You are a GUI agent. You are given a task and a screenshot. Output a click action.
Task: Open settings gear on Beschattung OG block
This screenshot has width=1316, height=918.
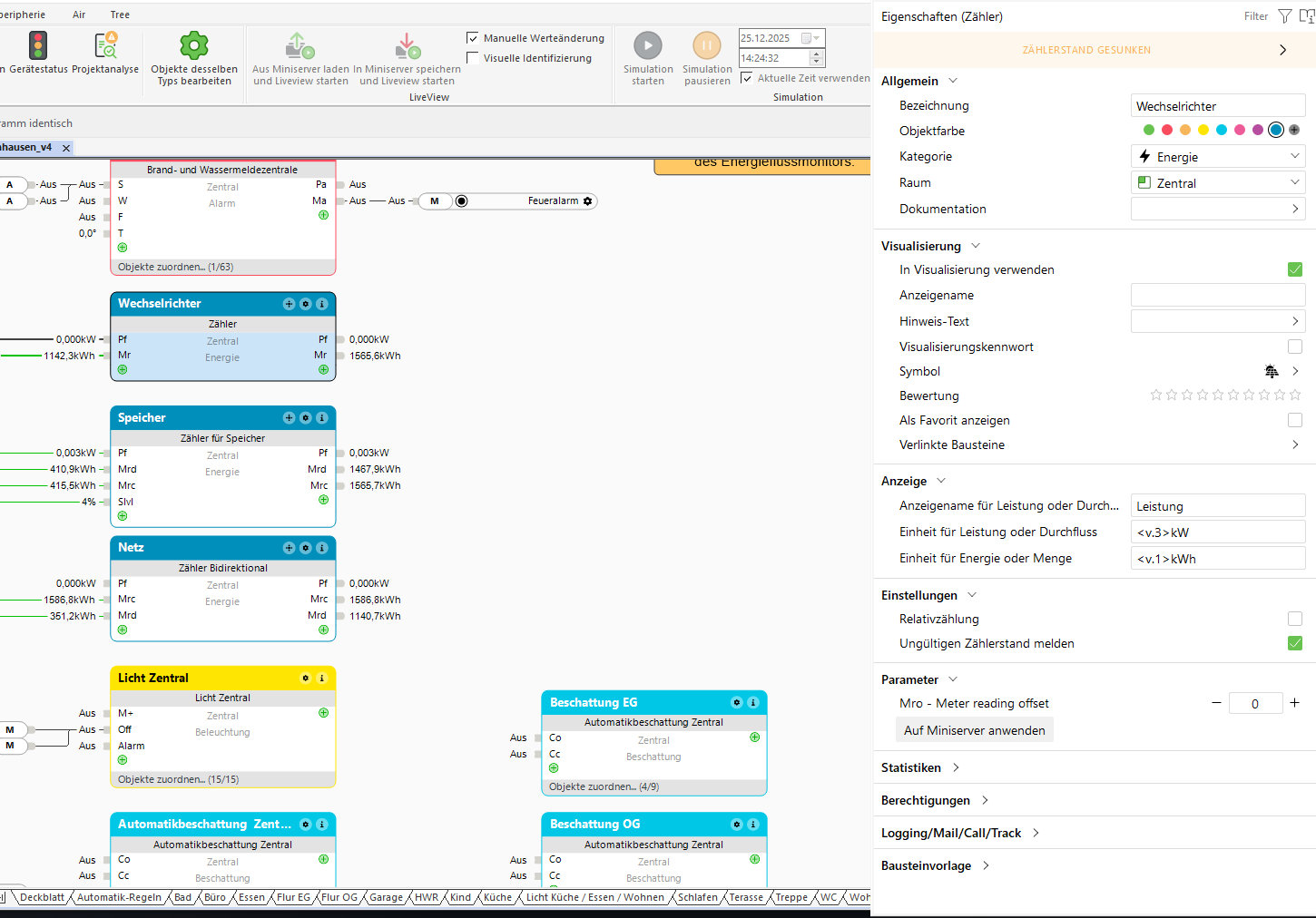[737, 825]
